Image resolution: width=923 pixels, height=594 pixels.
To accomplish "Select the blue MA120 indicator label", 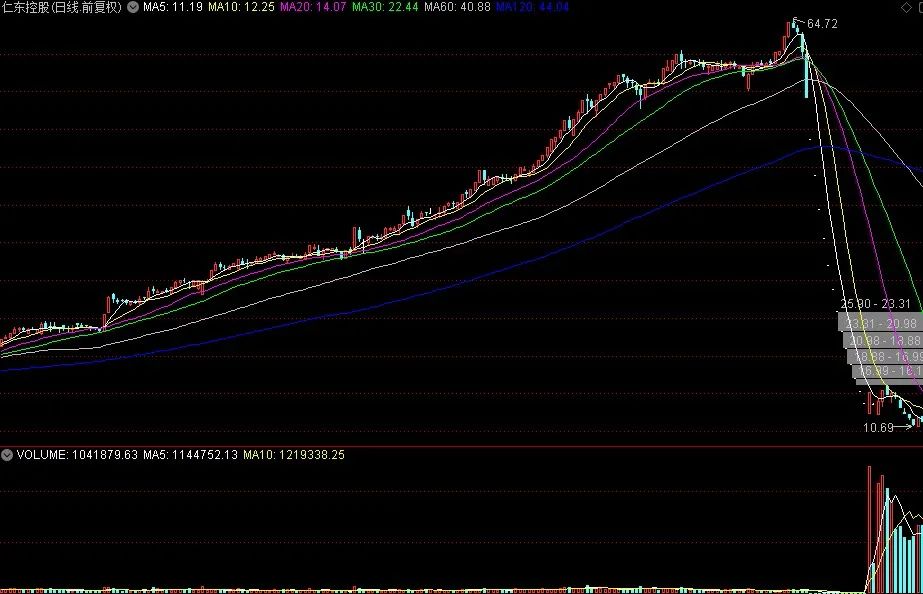I will (532, 7).
